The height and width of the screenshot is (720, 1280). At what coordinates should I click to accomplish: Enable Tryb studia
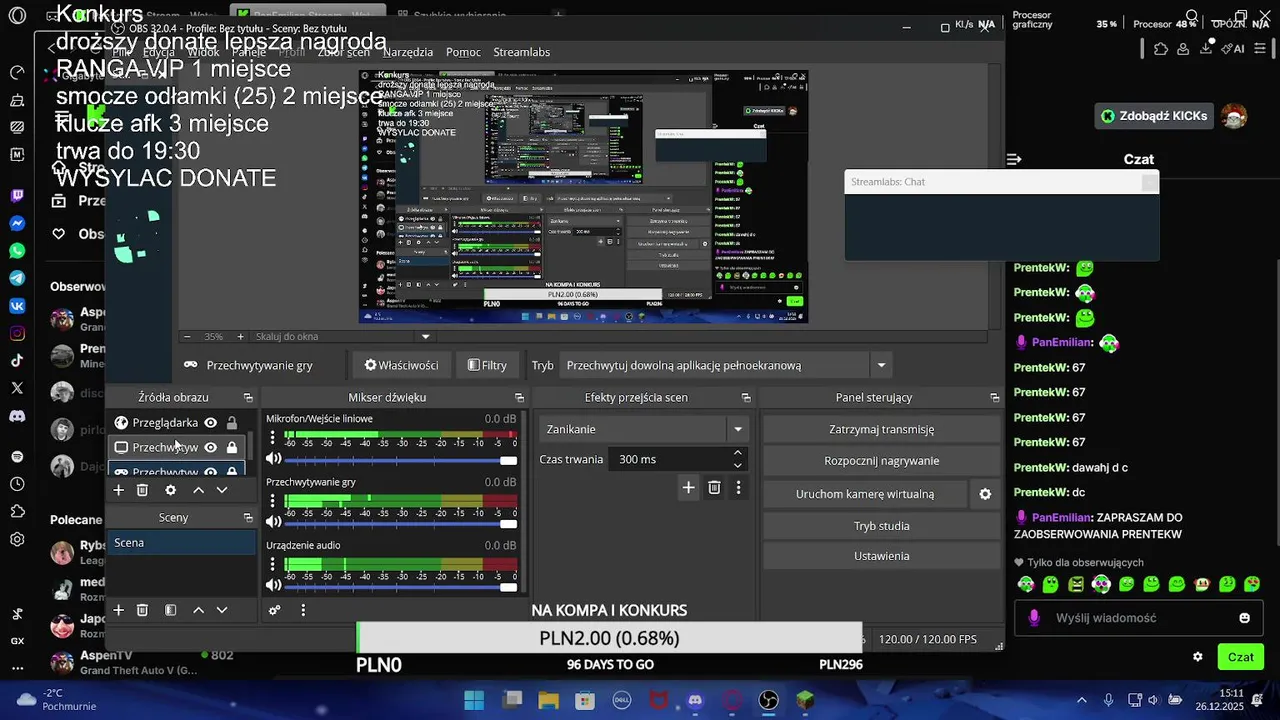pos(881,526)
